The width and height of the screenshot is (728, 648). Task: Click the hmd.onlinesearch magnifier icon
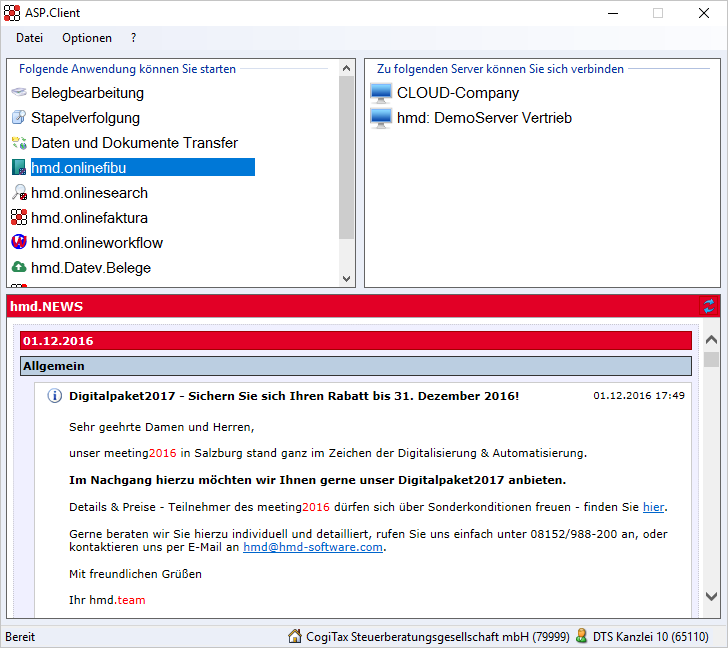click(19, 193)
